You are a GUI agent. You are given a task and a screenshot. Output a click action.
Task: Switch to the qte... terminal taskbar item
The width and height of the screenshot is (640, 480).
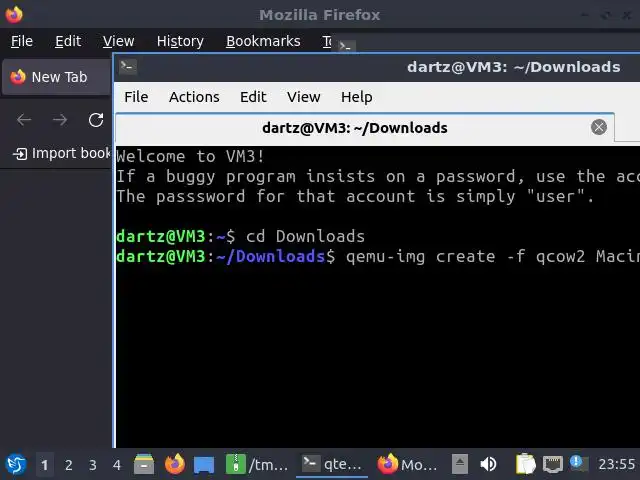click(332, 464)
